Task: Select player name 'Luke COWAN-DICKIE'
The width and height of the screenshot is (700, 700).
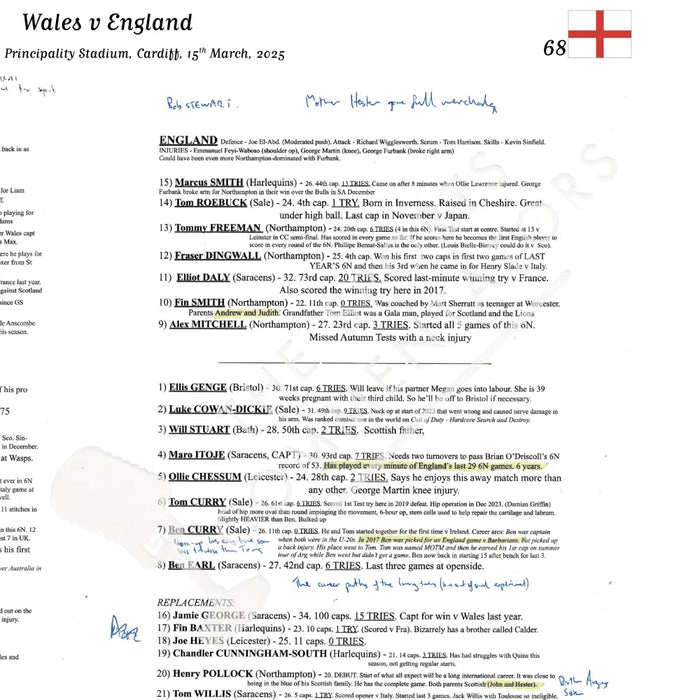Action: click(x=221, y=409)
